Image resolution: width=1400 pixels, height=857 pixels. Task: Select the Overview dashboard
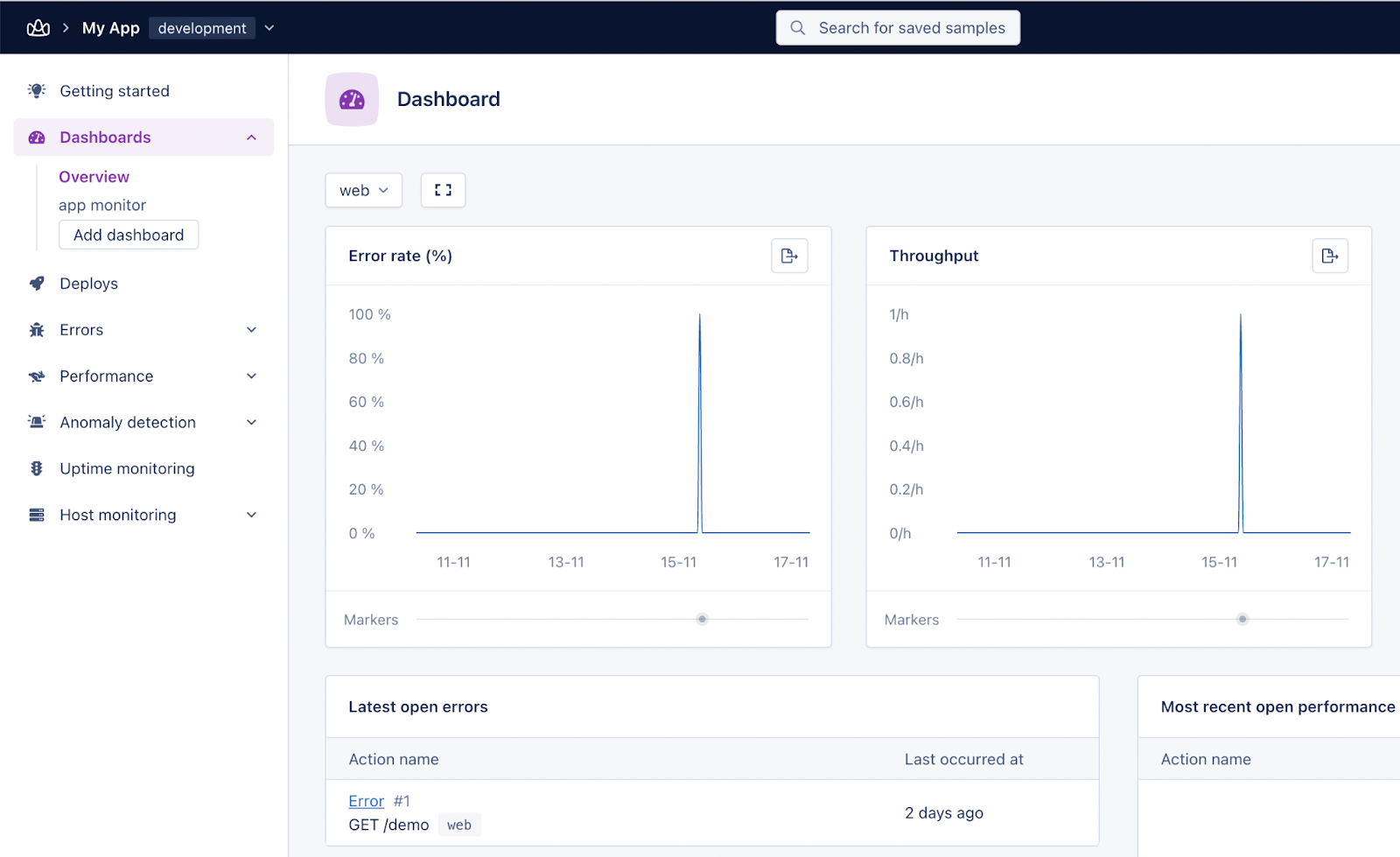click(x=94, y=176)
